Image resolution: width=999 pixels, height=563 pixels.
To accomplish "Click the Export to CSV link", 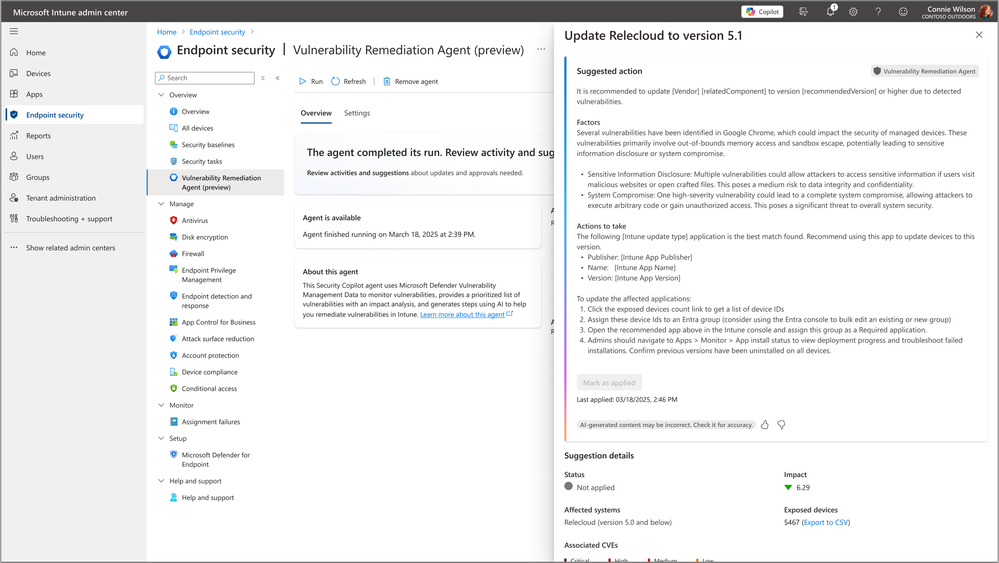I will pos(826,523).
